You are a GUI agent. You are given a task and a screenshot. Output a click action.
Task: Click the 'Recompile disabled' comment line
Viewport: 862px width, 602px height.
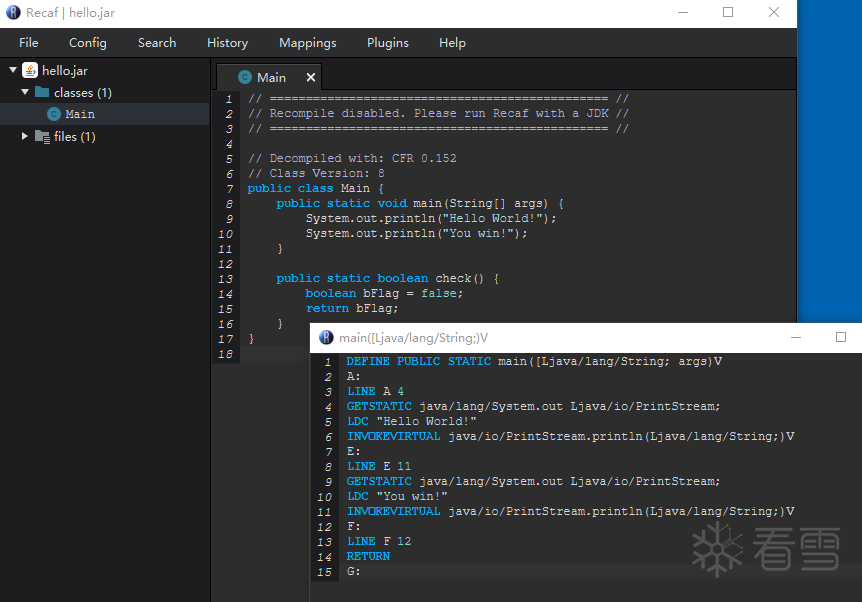click(x=438, y=113)
